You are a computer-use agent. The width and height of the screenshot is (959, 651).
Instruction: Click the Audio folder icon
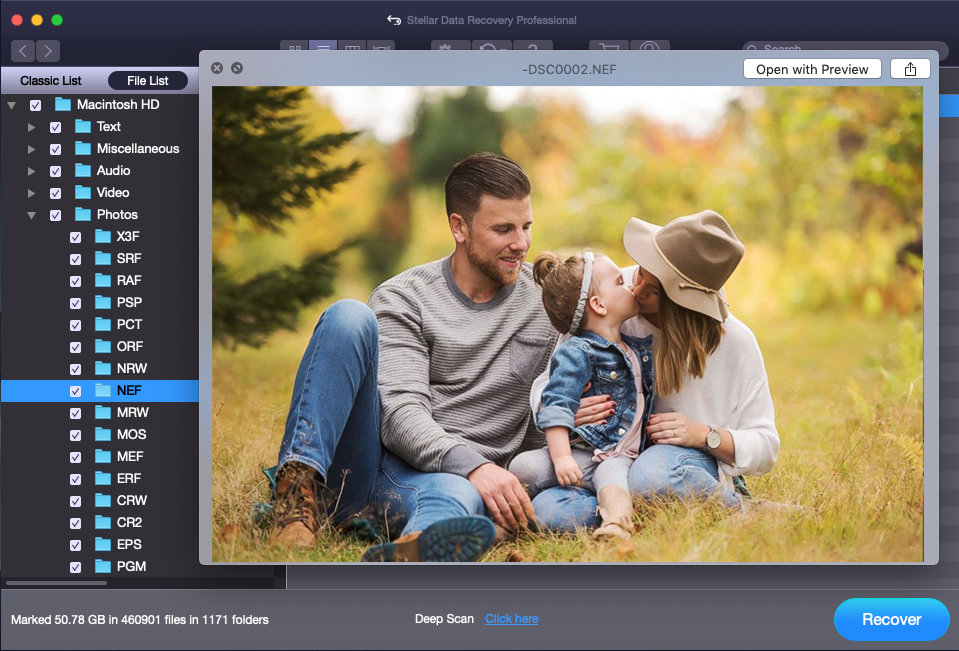coord(83,171)
